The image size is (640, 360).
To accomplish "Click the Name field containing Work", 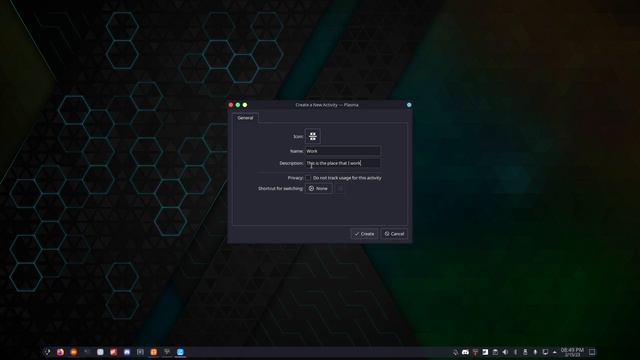I will coord(343,151).
